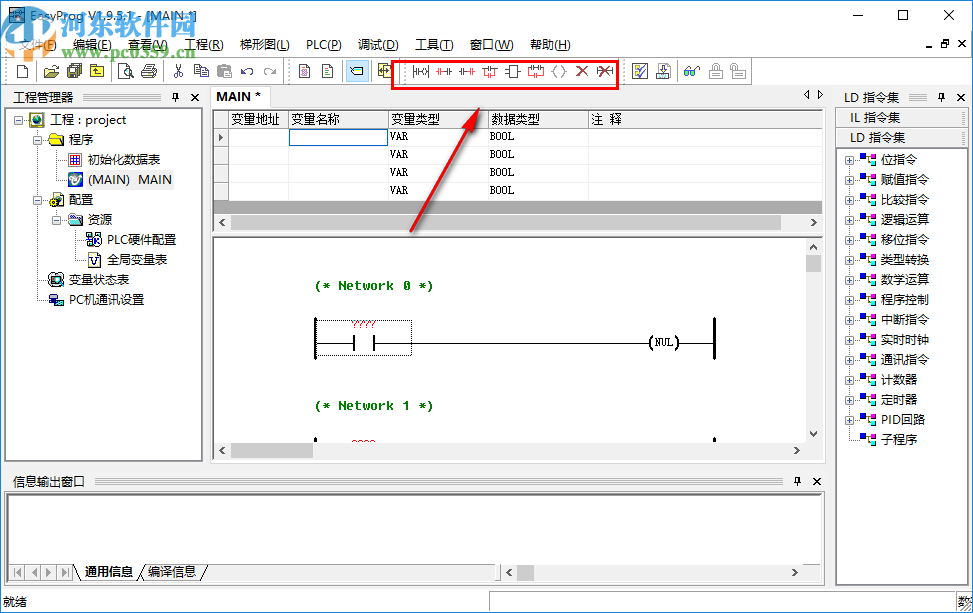
Task: Click the Print preview toolbar icon
Action: click(125, 72)
